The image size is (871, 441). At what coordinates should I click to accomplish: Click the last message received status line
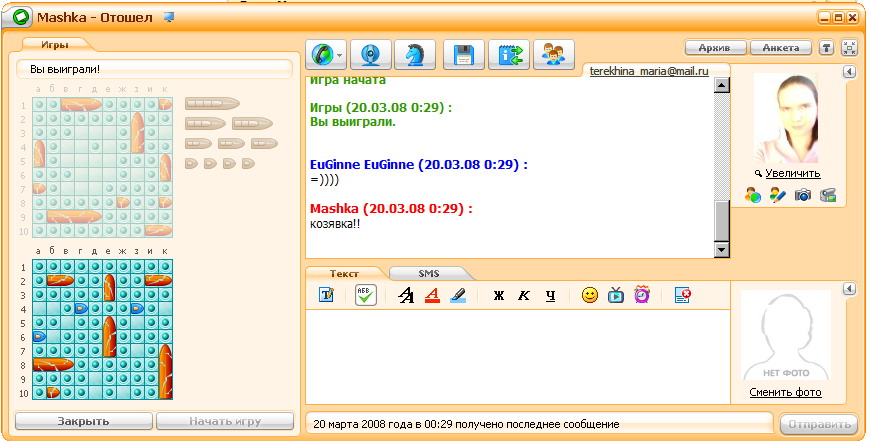[x=466, y=424]
